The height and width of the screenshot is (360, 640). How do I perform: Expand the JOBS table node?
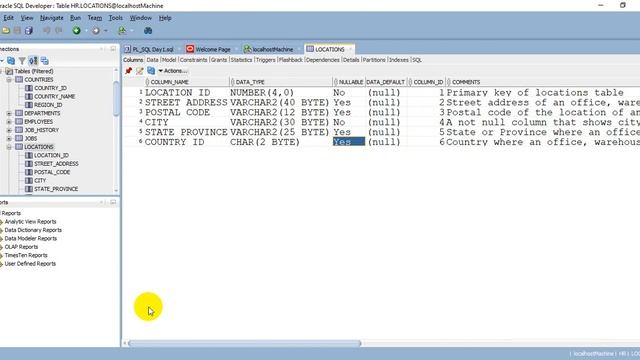click(x=9, y=139)
